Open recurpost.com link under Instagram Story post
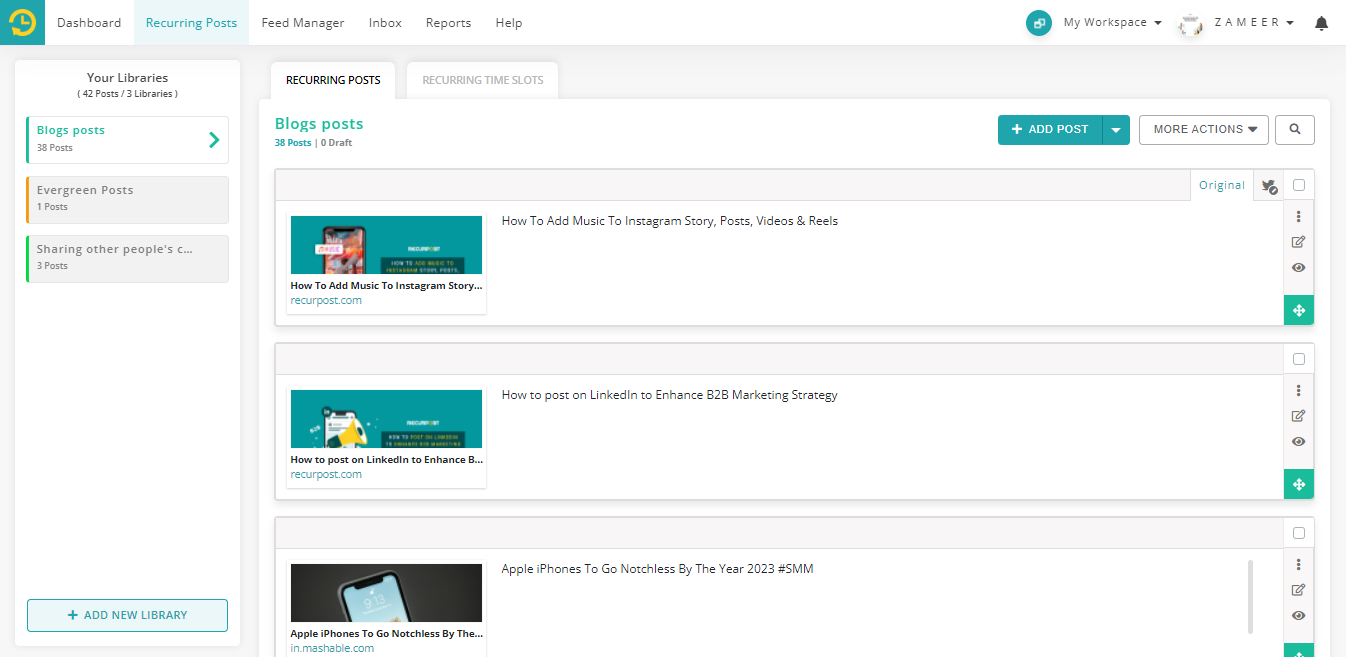Image resolution: width=1346 pixels, height=657 pixels. pyautogui.click(x=326, y=301)
